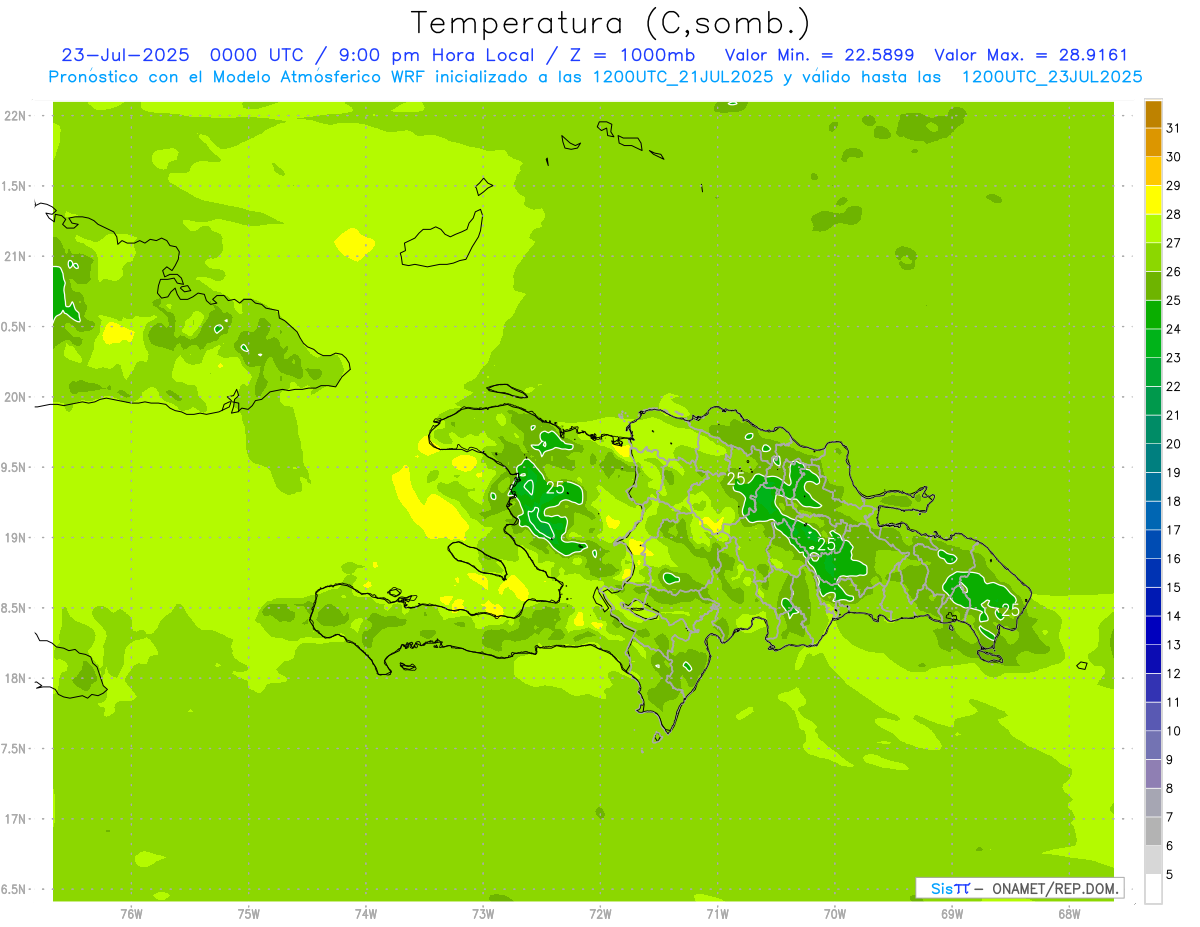
Task: Click the "20N" latitude axis label
Action: [x=14, y=397]
